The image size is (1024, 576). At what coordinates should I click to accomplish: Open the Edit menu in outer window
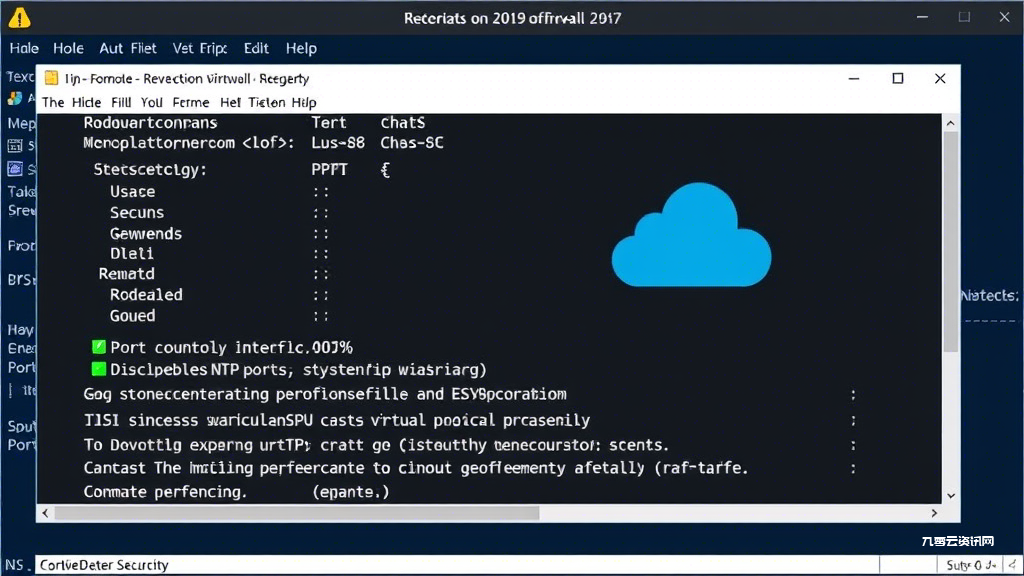256,48
